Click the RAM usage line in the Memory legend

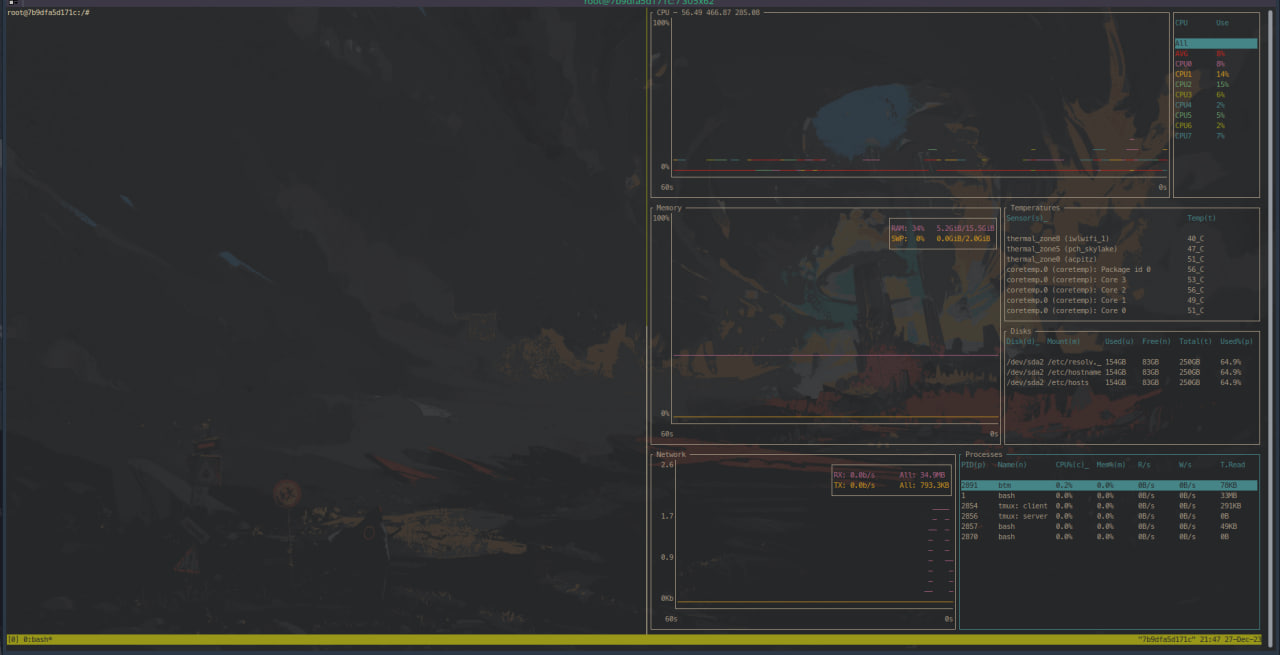point(941,229)
